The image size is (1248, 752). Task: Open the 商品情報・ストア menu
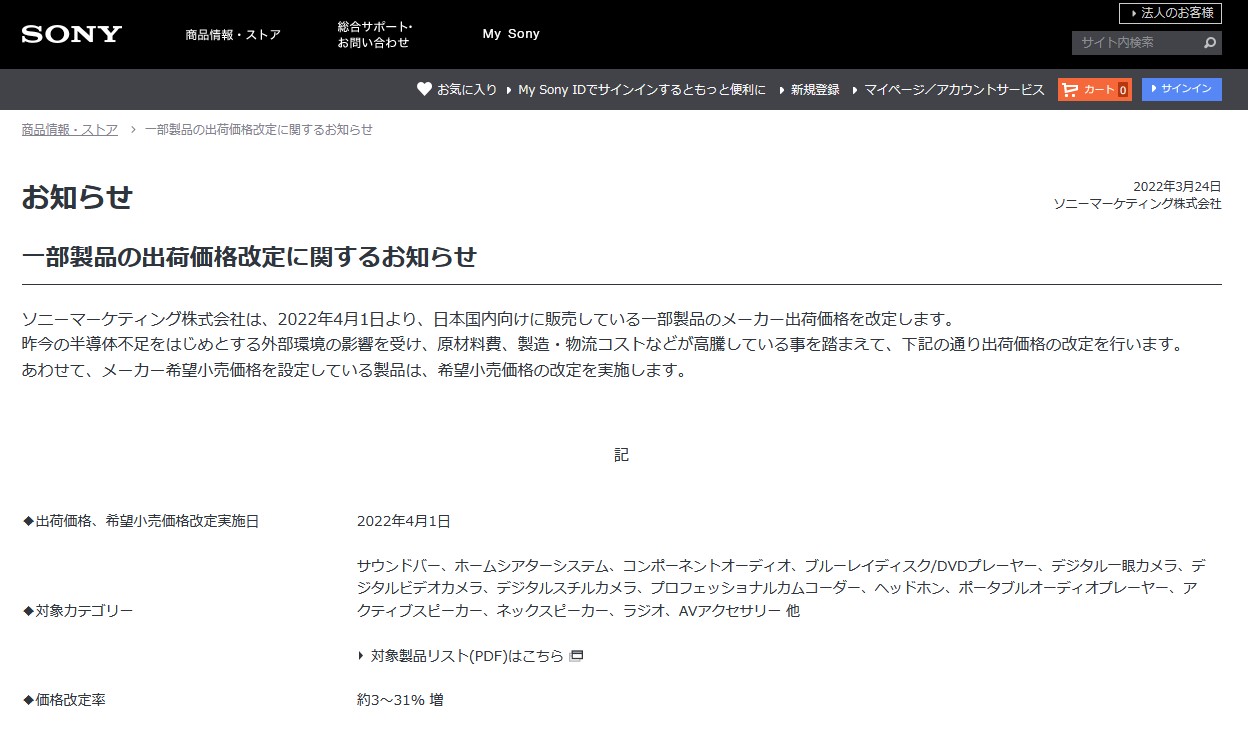[x=233, y=35]
